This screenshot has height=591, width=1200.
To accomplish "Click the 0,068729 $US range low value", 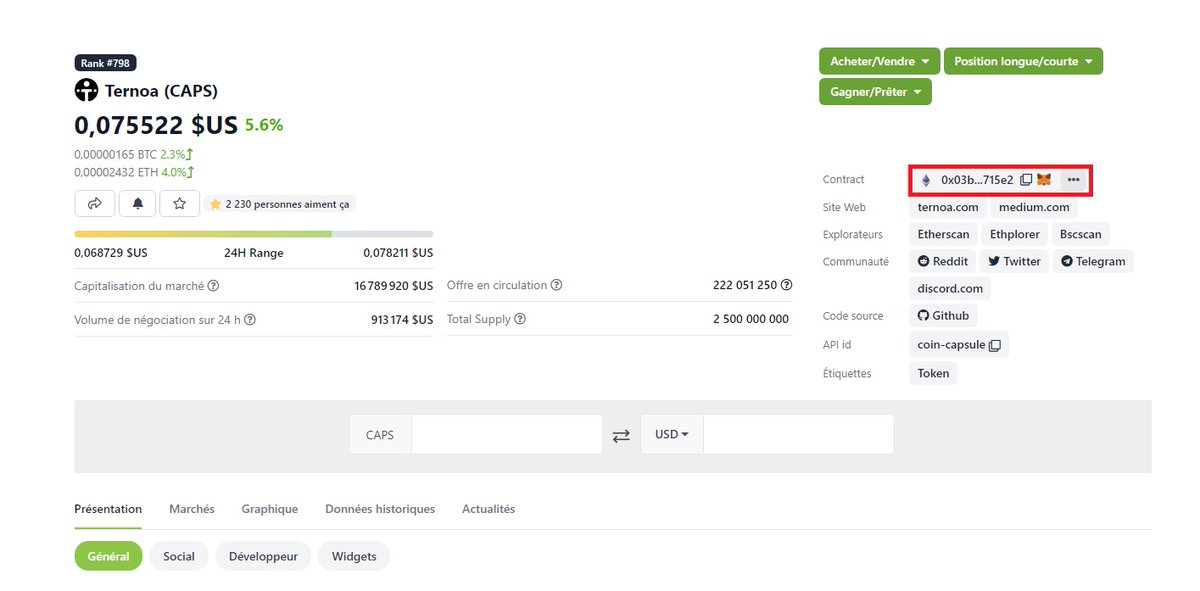I will pyautogui.click(x=111, y=253).
